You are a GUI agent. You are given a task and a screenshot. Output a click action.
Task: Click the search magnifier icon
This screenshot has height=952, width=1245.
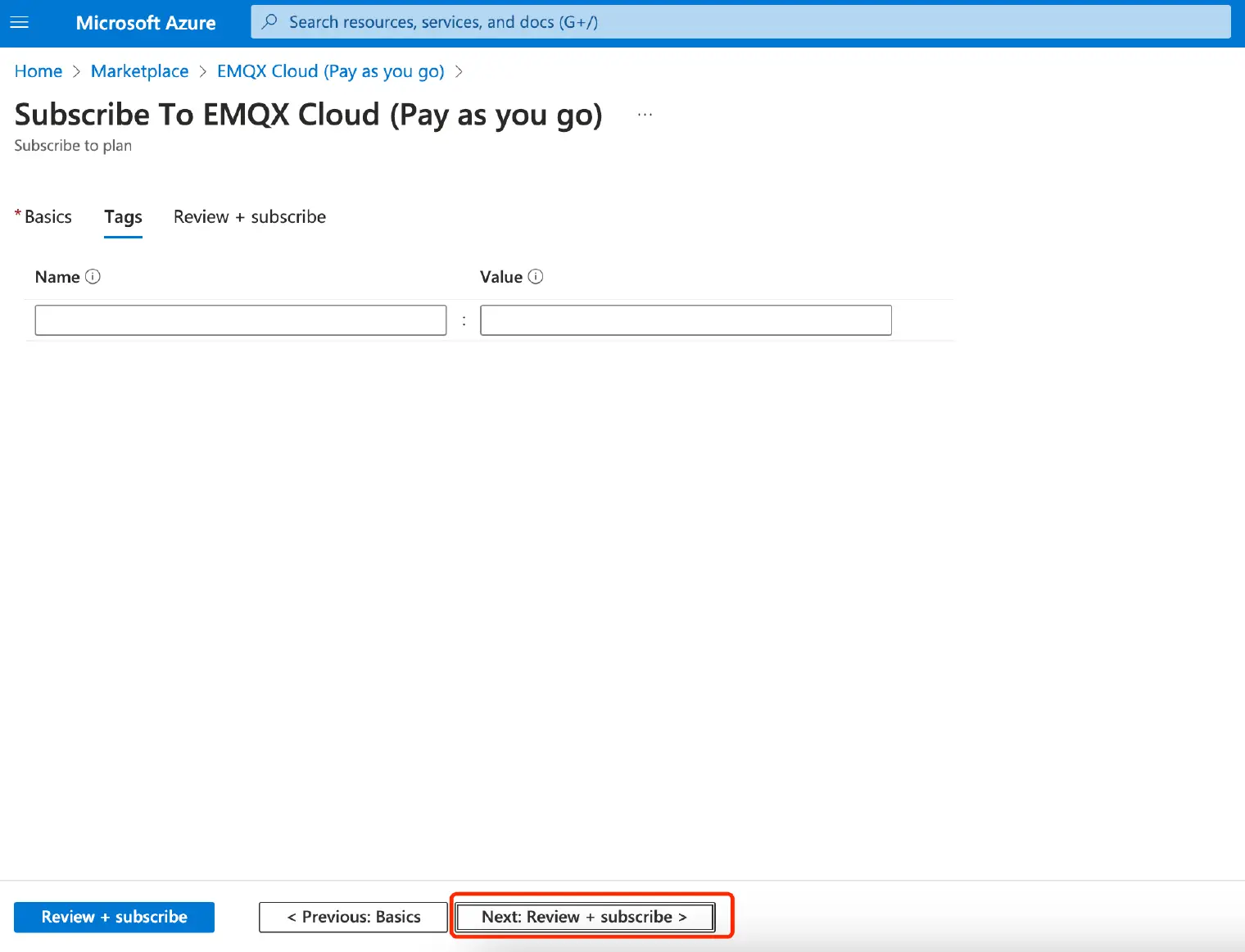(x=269, y=22)
